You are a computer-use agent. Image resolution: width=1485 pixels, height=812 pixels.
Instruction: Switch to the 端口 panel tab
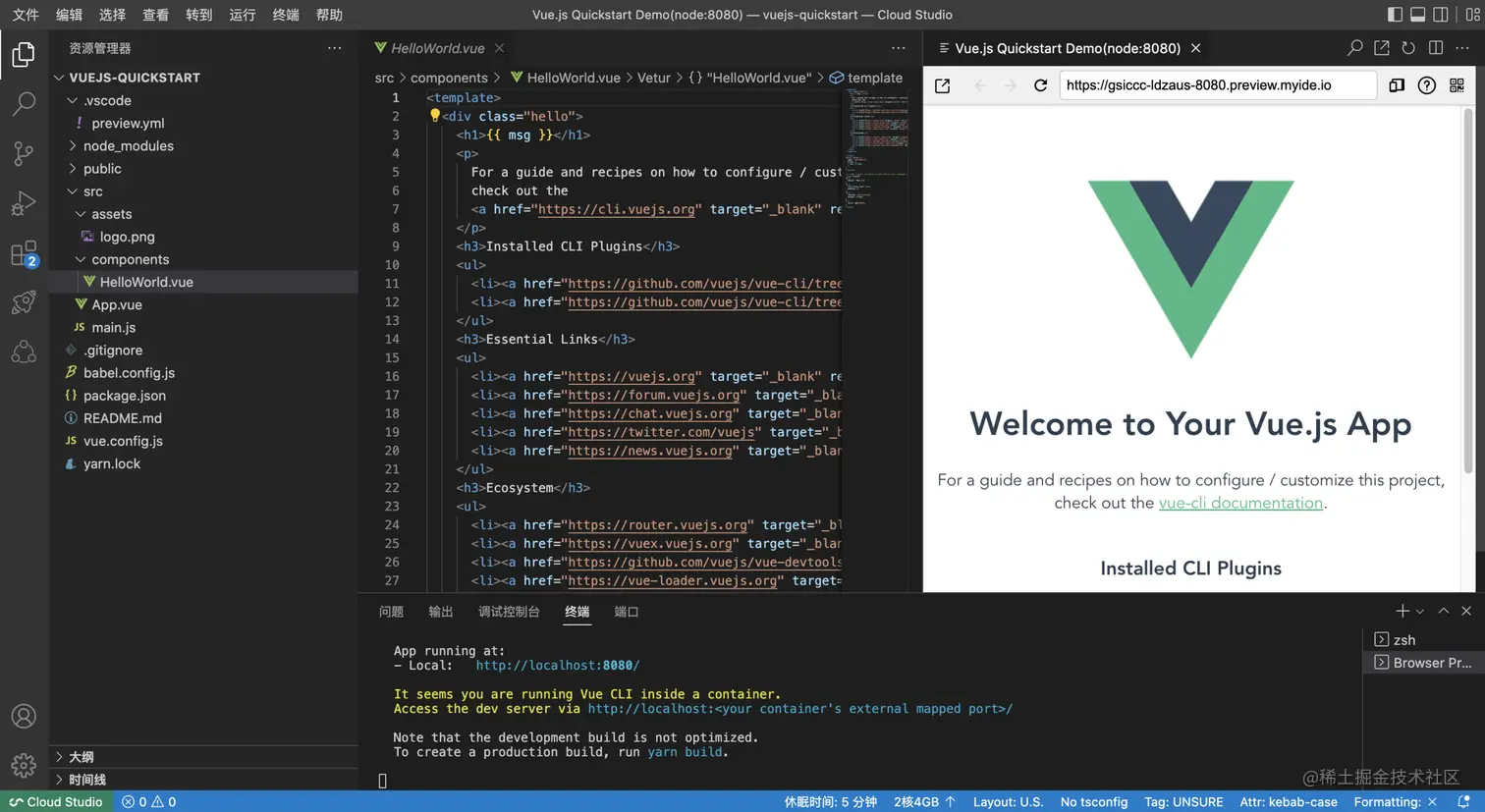click(627, 612)
